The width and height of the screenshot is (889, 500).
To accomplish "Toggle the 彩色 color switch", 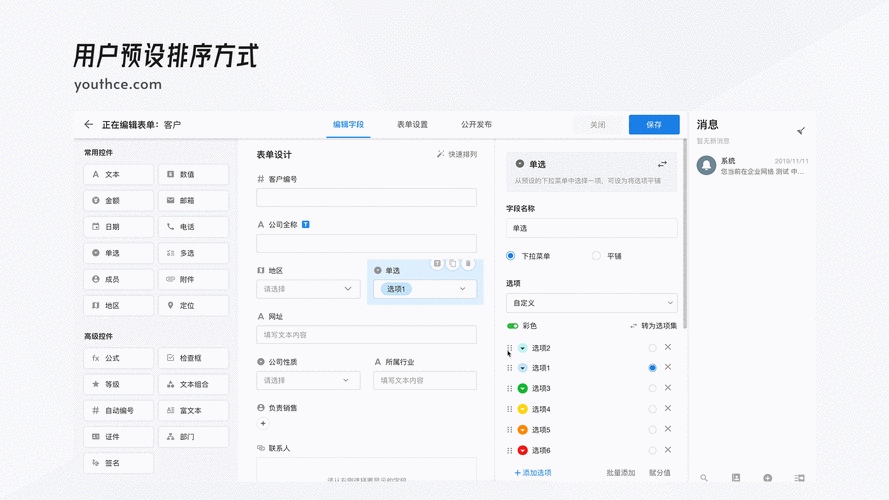I will [x=513, y=326].
